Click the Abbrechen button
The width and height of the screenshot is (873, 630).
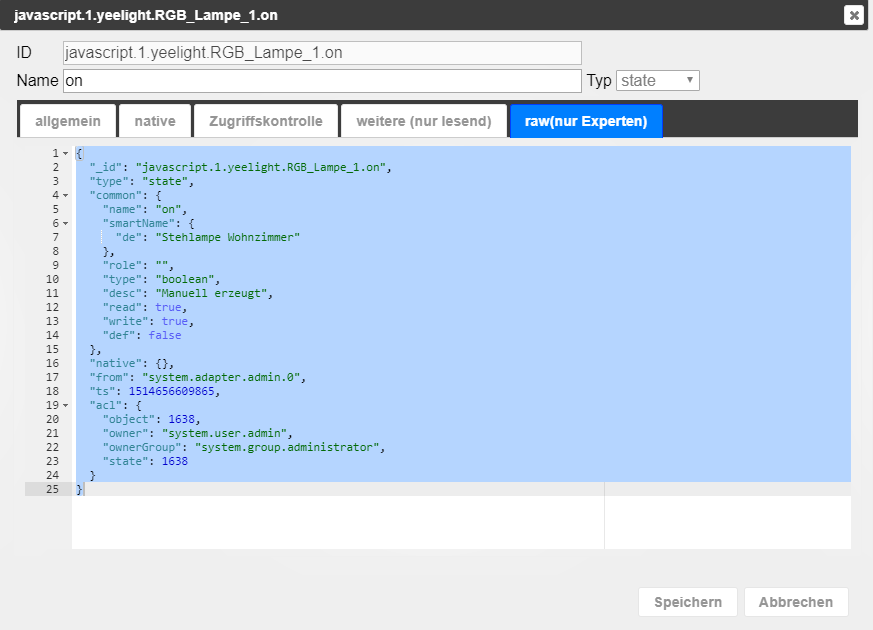click(x=796, y=602)
